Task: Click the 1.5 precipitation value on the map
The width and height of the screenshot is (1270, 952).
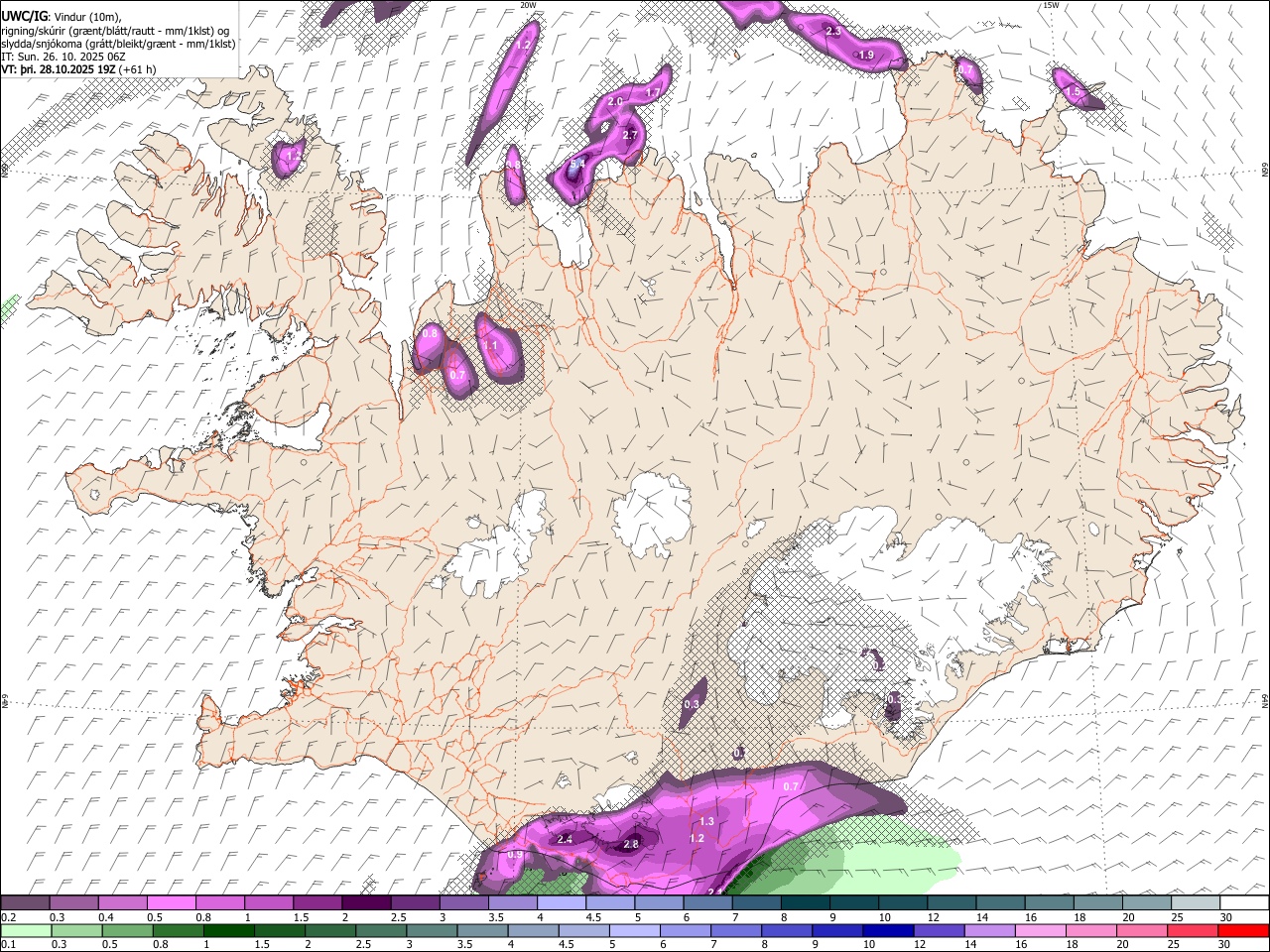Action: (1073, 92)
